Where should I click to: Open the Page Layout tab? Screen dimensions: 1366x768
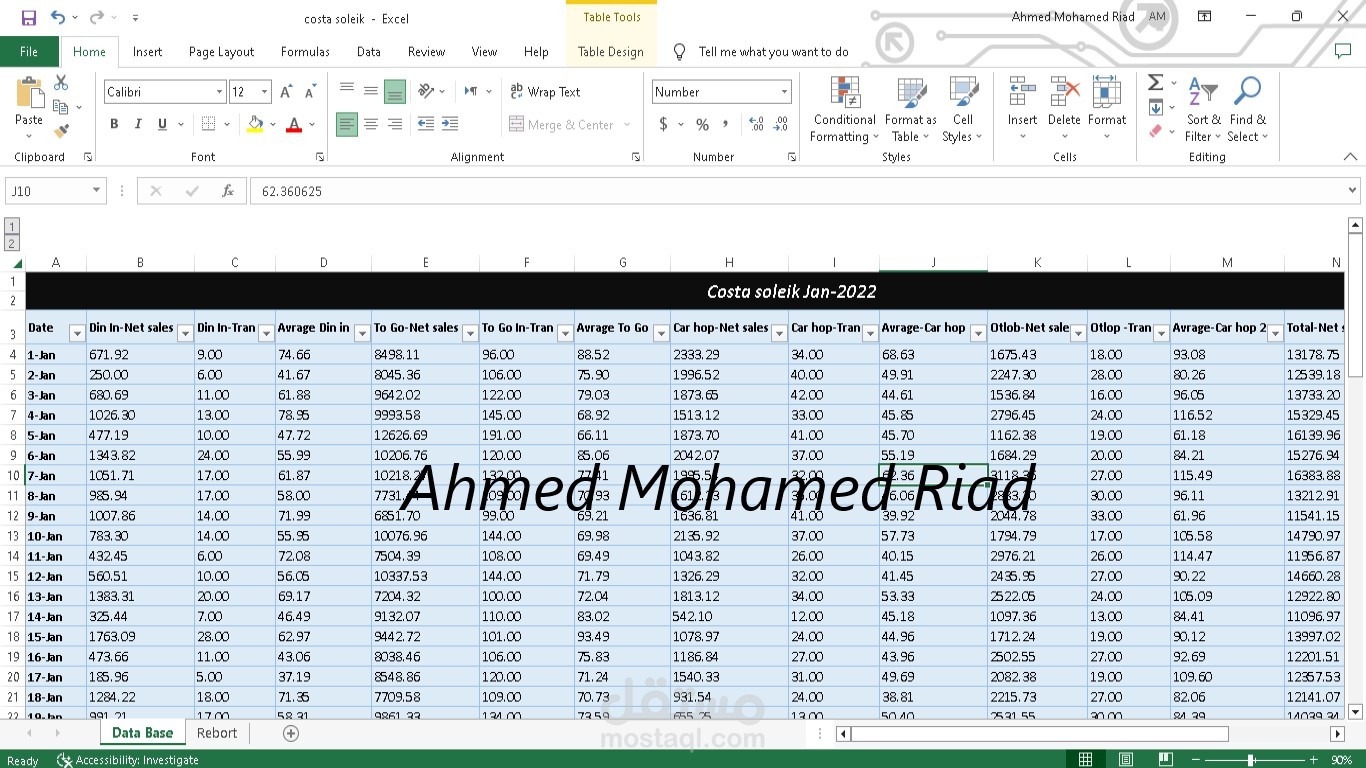[221, 52]
